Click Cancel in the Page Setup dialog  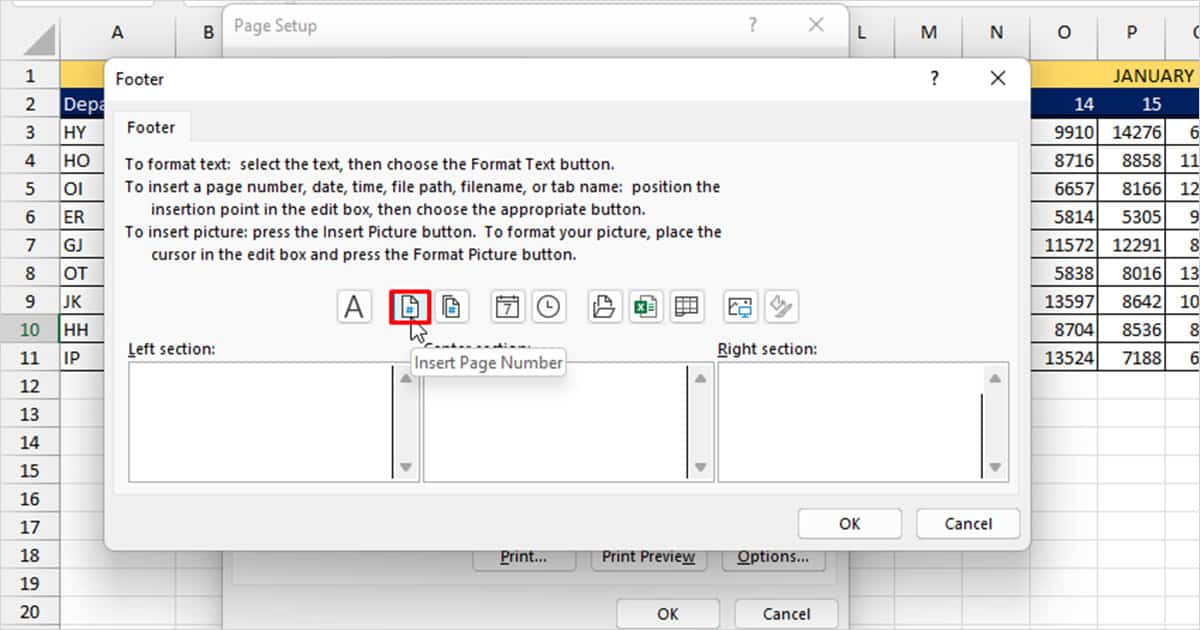coord(787,613)
